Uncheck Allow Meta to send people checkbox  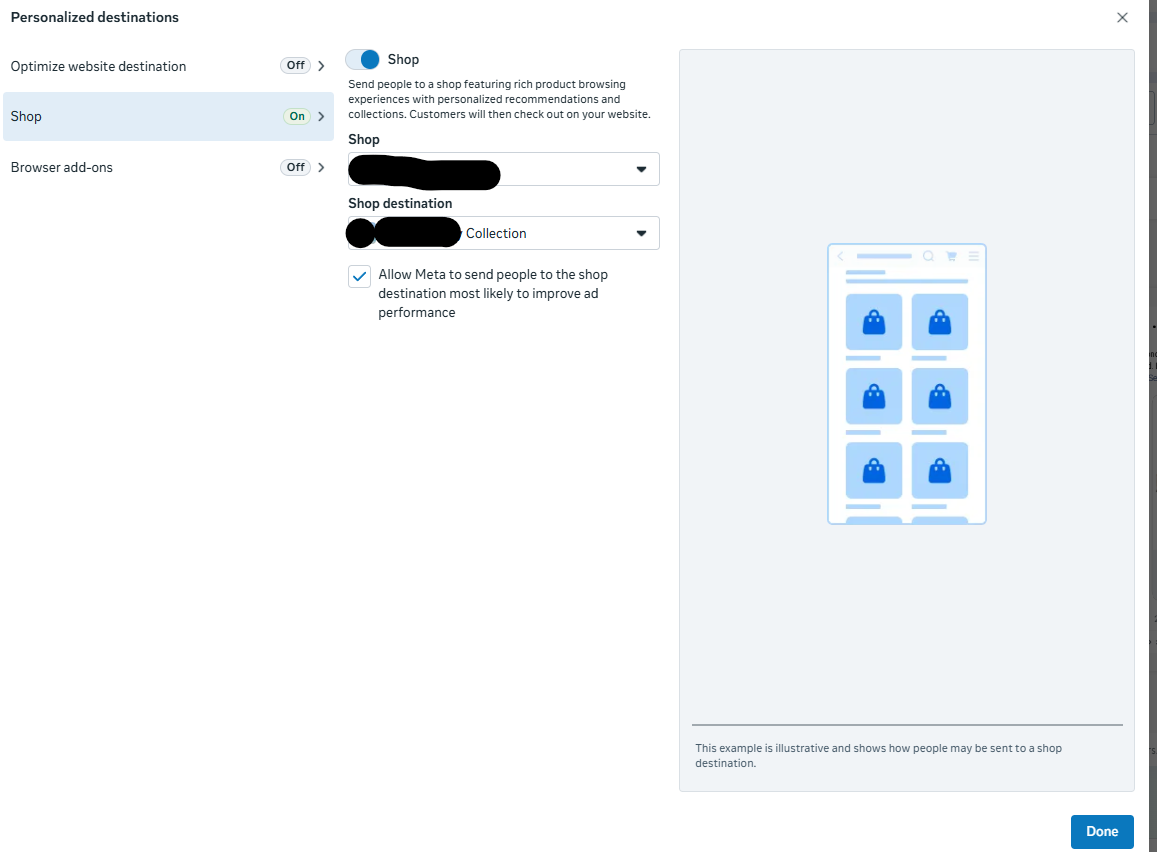359,277
